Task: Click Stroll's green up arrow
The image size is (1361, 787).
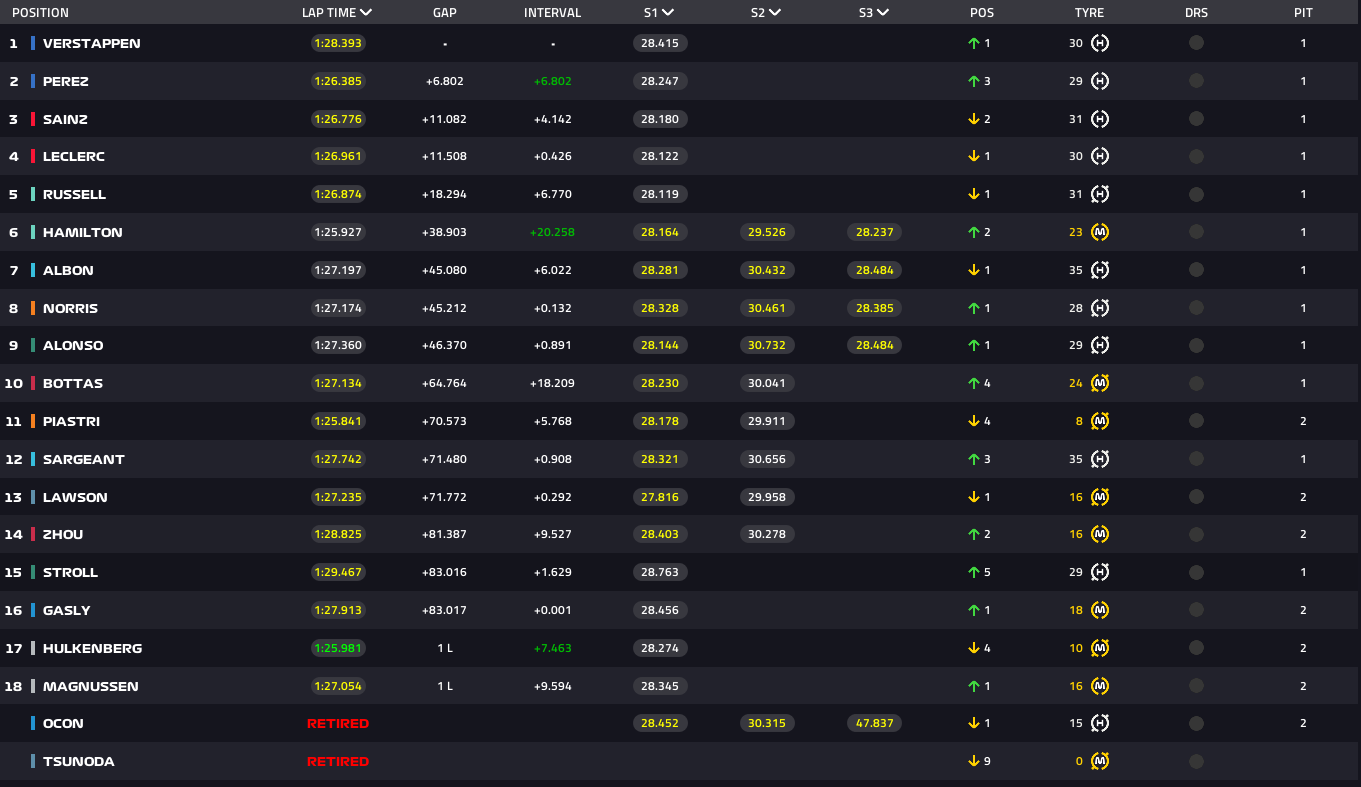Action: click(973, 572)
